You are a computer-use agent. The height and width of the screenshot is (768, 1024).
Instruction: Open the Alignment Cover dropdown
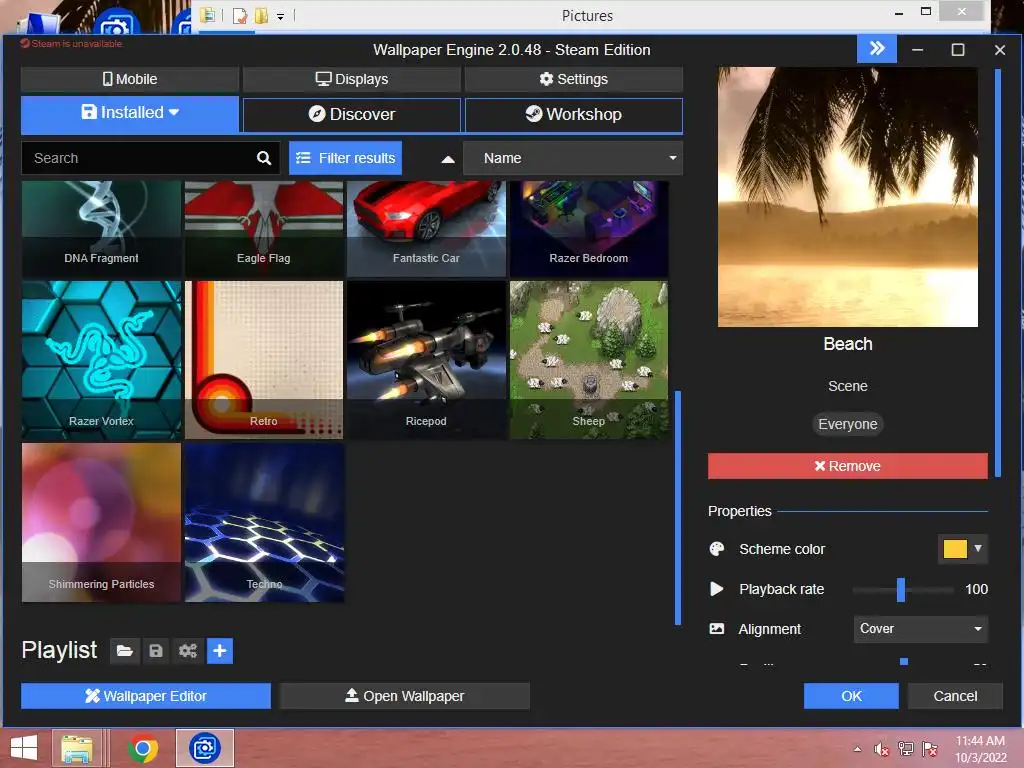click(920, 629)
